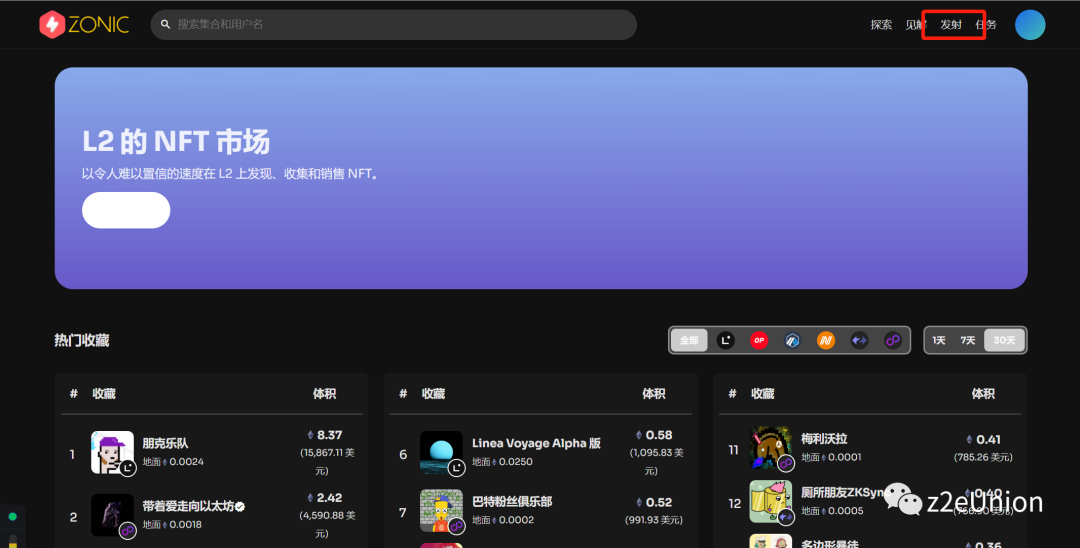Viewport: 1080px width, 548px height.
Task: Click the search magnifier icon
Action: coord(165,24)
